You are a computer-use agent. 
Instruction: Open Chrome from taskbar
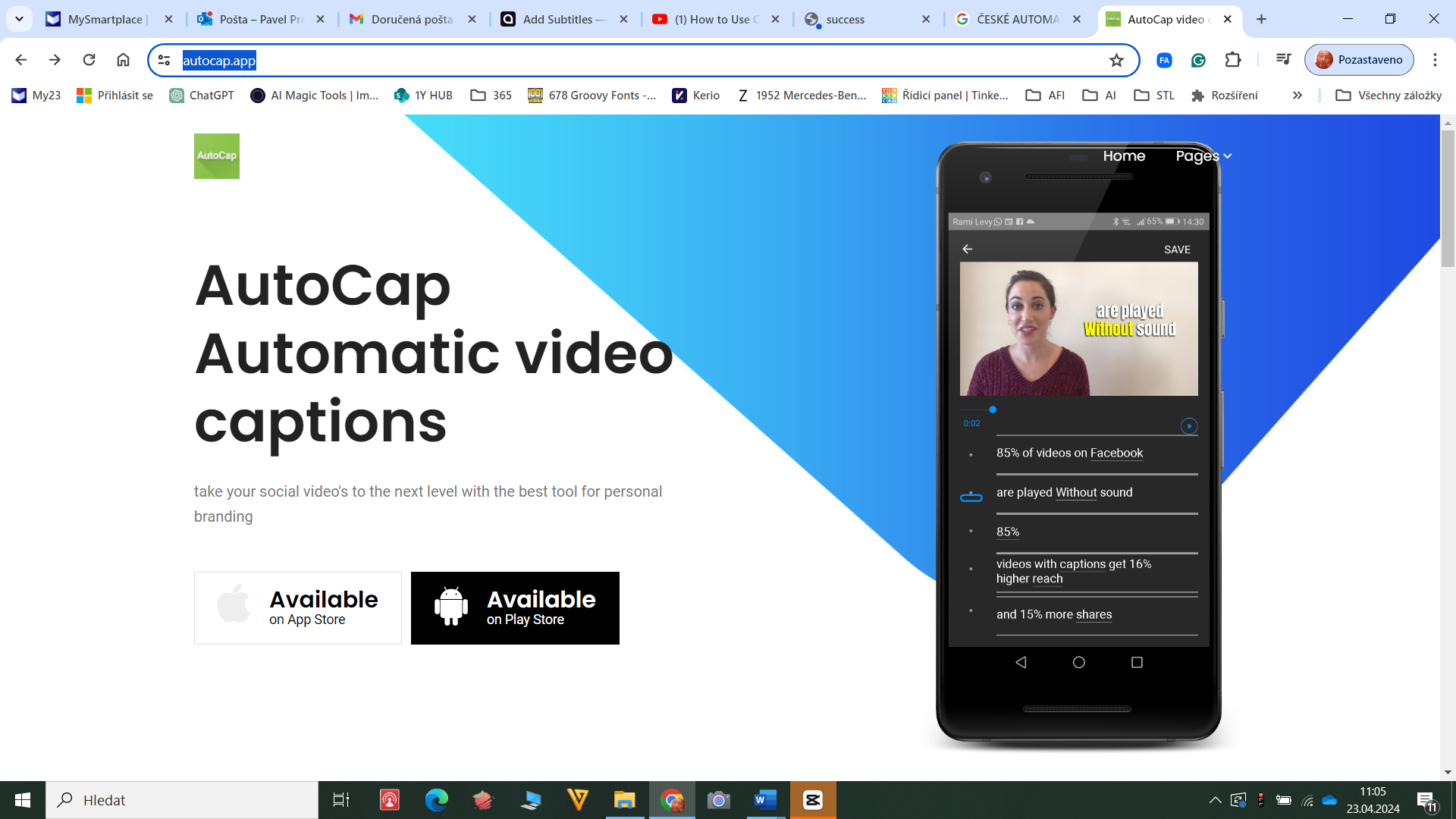pos(672,800)
